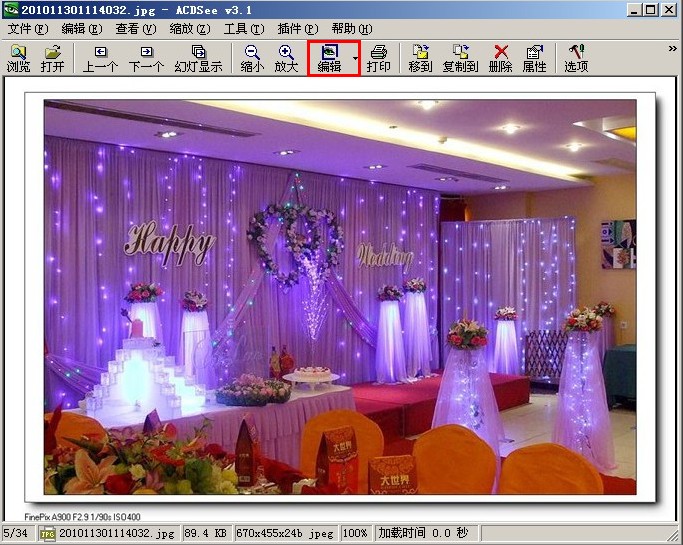This screenshot has height=545, width=683.
Task: Go to next image with 下一个
Action: [146, 58]
